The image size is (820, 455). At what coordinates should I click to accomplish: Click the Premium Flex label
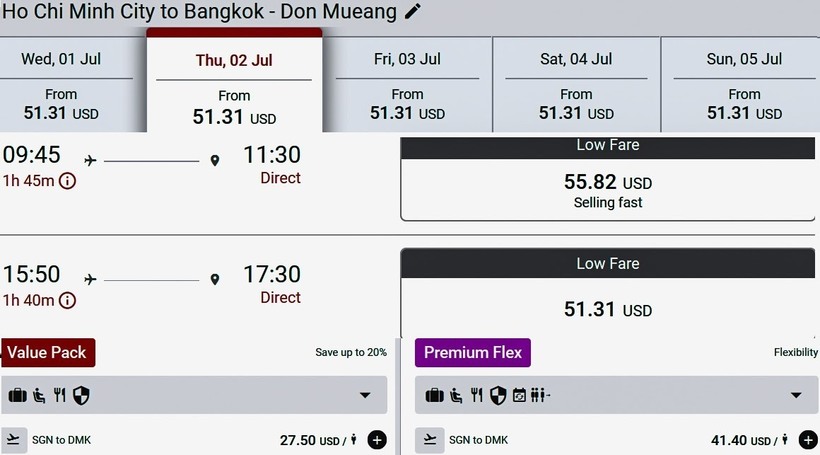(x=472, y=352)
